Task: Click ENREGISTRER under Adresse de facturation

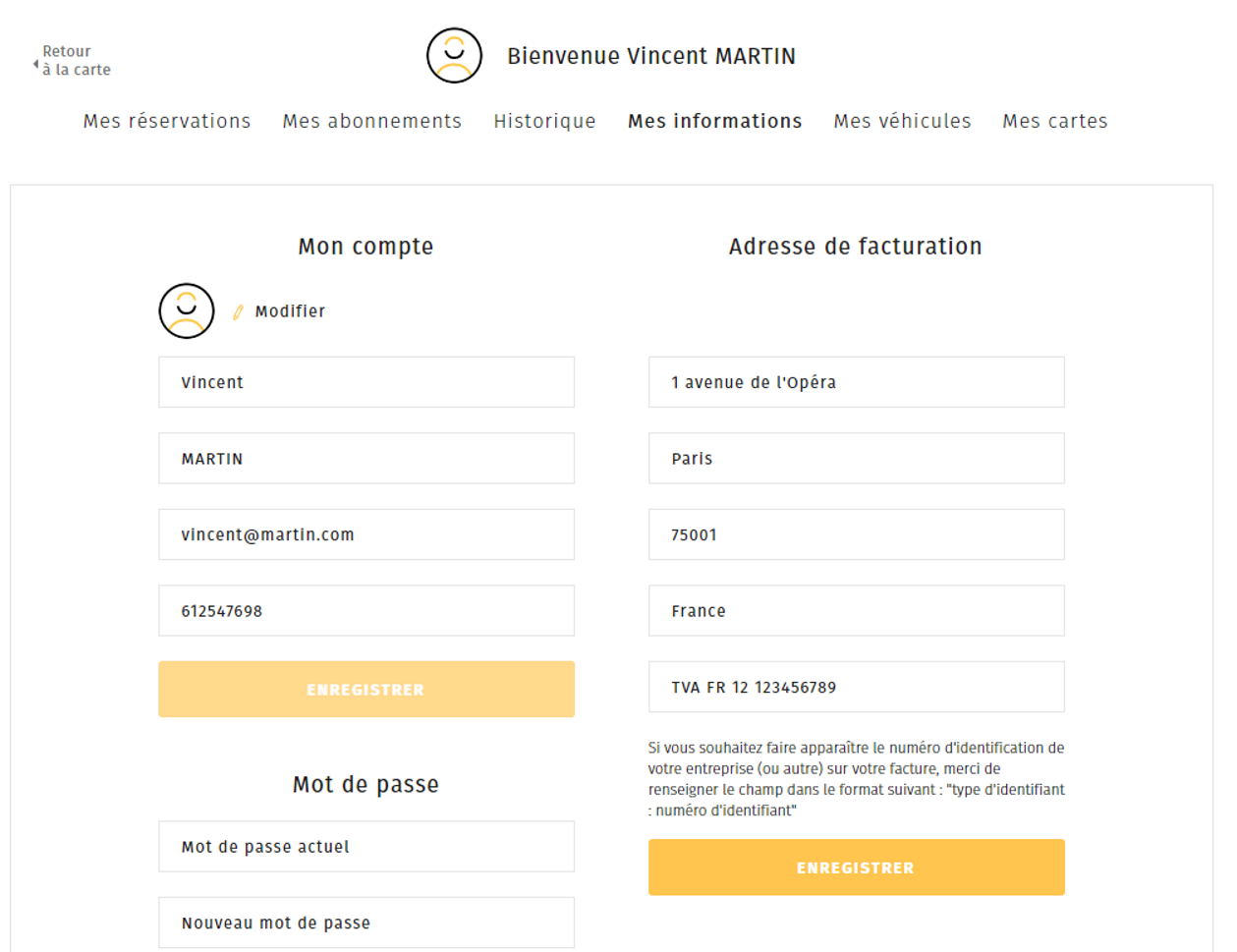Action: [x=855, y=867]
